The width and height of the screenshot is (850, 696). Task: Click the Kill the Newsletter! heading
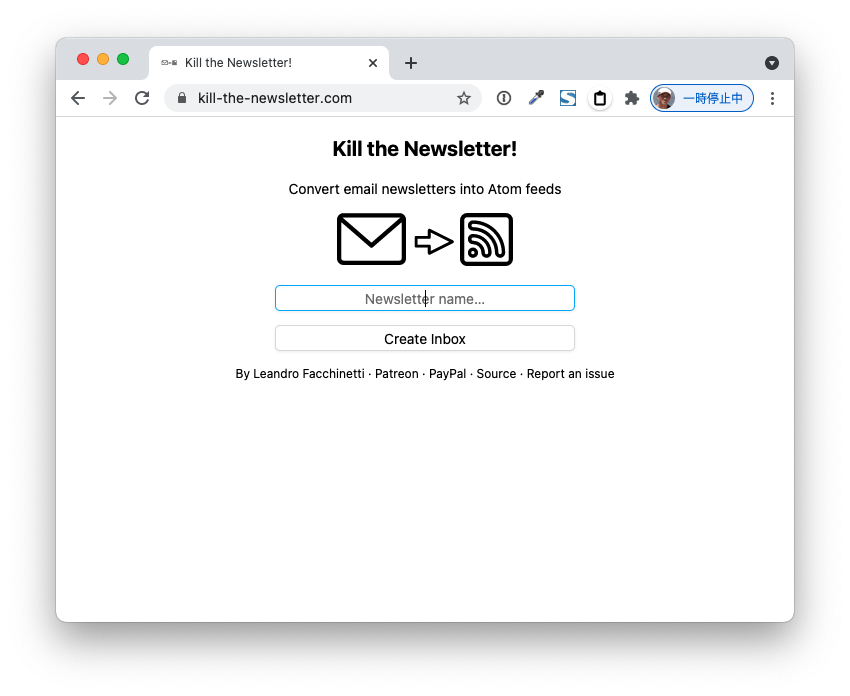tap(425, 149)
